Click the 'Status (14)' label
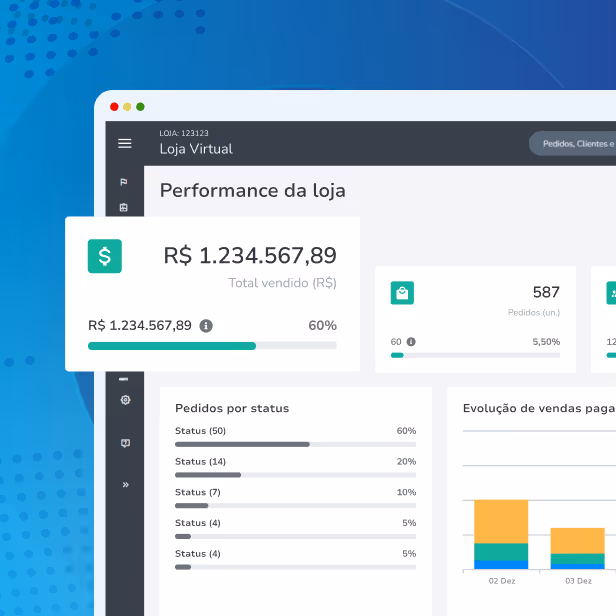 [x=200, y=462]
